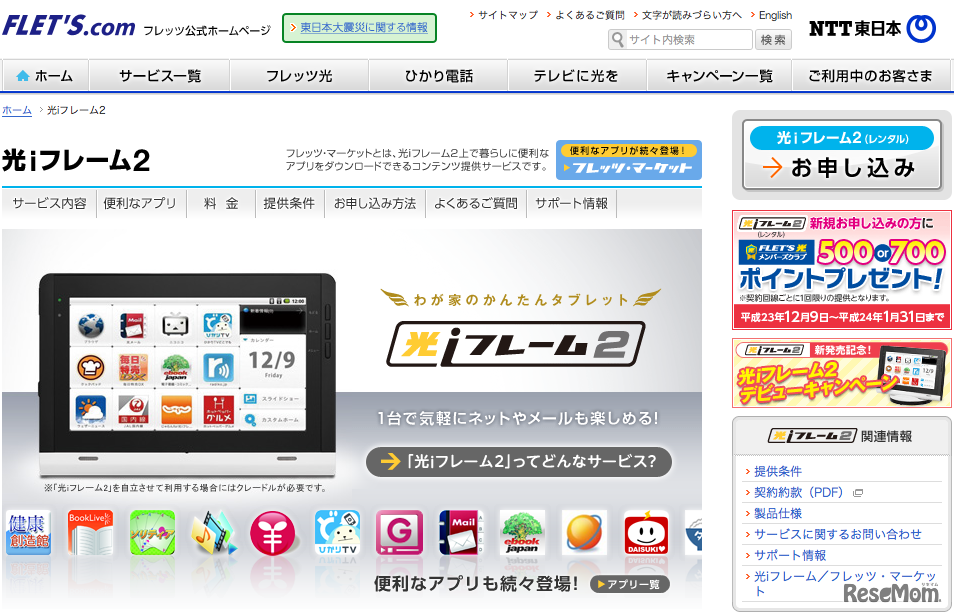Click the 検索 search button
This screenshot has width=954, height=616.
pos(773,40)
